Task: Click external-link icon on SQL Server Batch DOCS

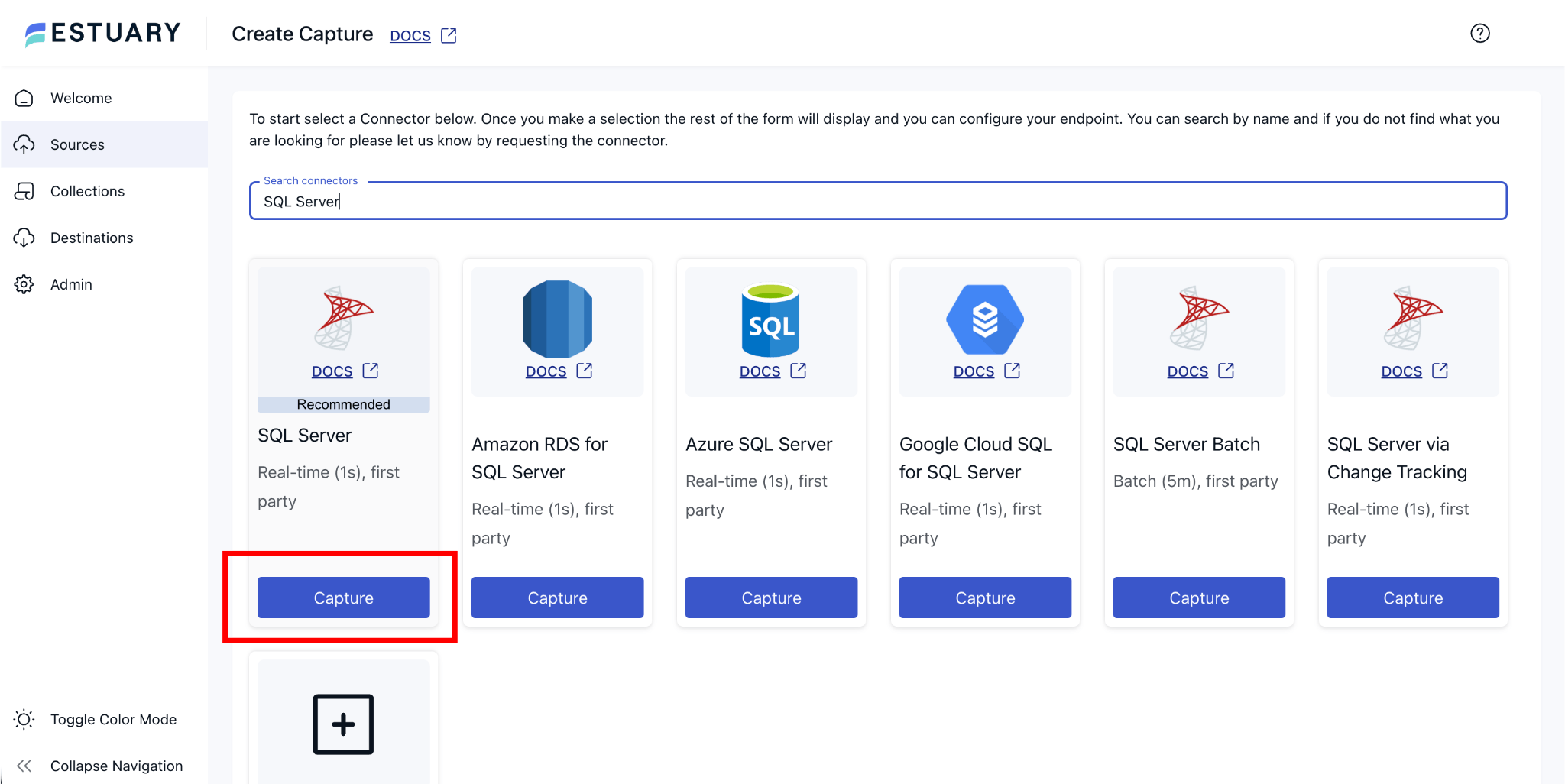Action: (x=1226, y=371)
